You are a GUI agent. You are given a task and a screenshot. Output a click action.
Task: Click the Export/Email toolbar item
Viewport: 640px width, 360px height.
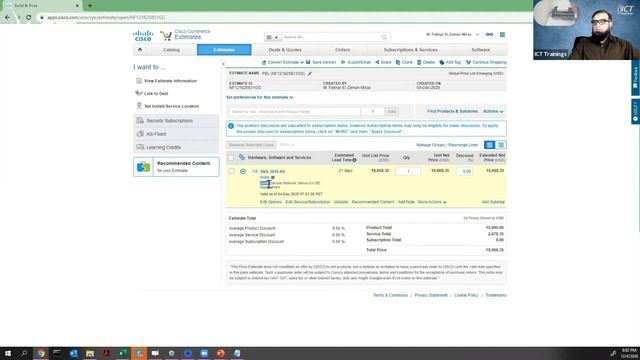pos(356,62)
